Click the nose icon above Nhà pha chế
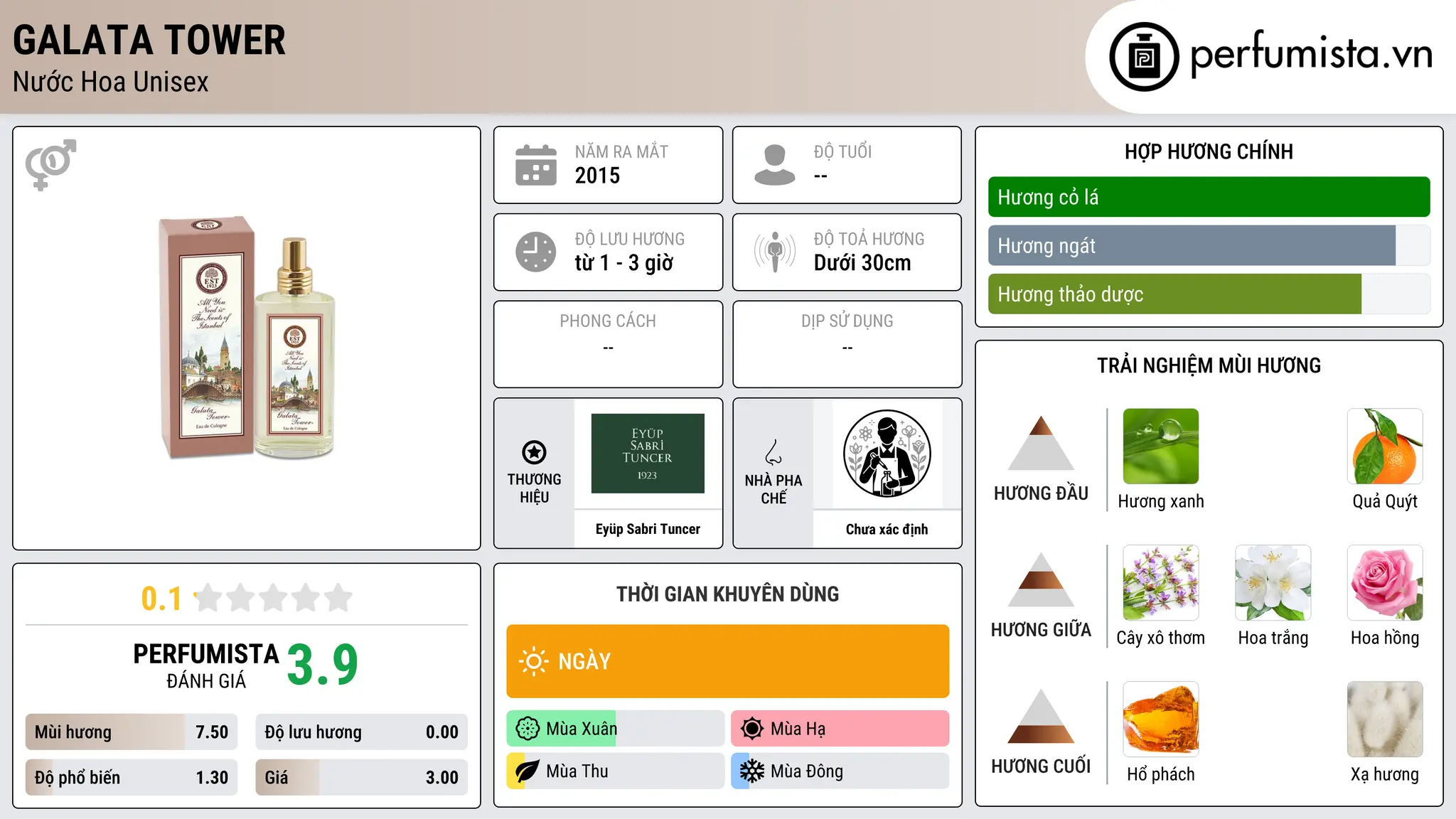1456x819 pixels. (x=773, y=452)
